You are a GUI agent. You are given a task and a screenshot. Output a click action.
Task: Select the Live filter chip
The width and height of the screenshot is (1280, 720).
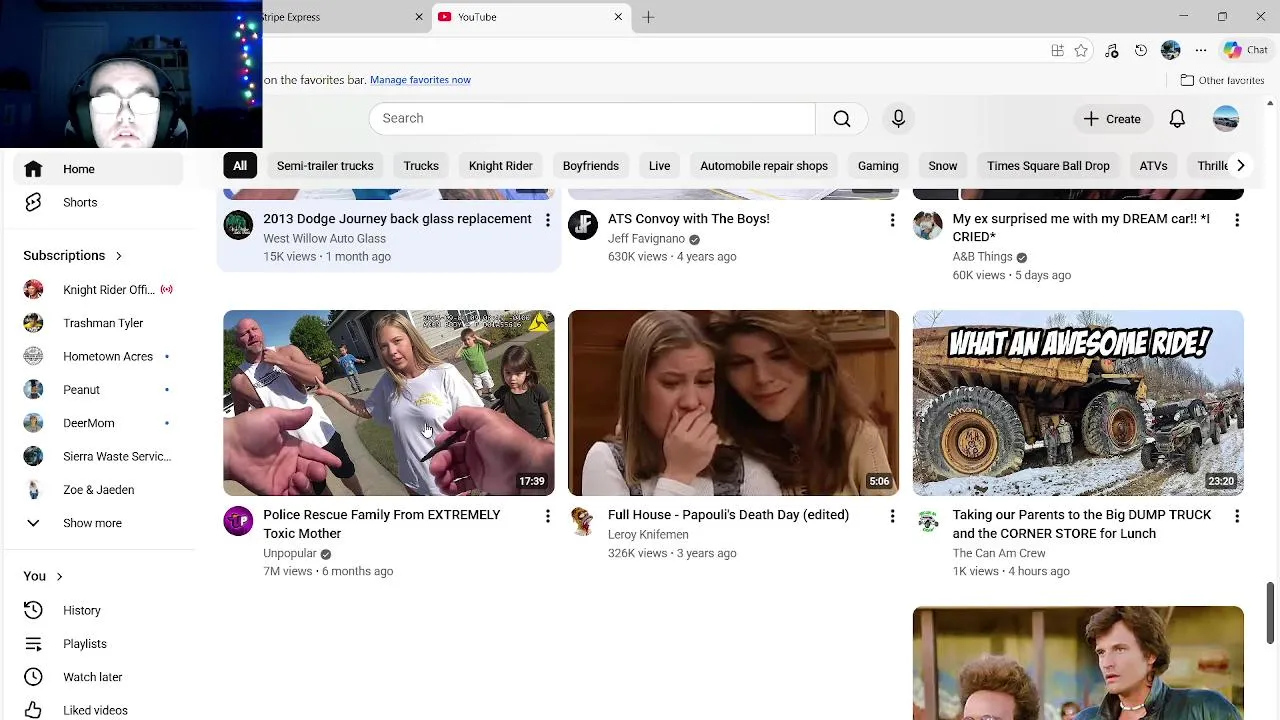tap(659, 166)
